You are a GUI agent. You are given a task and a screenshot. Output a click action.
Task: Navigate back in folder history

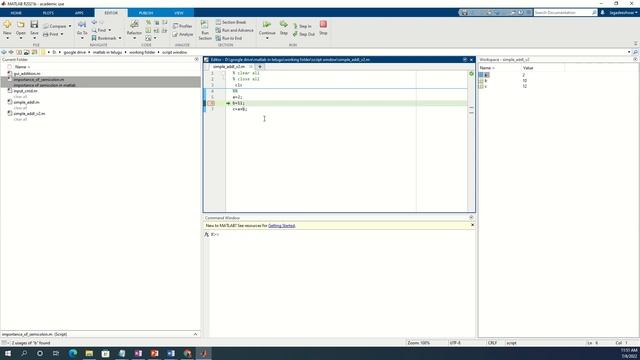[x=4, y=52]
